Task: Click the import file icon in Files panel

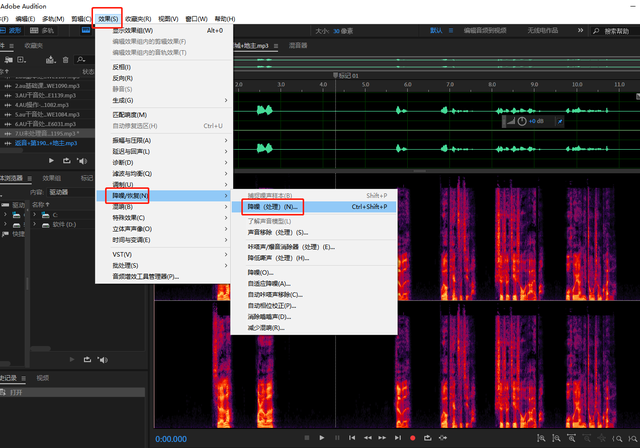Action: [x=51, y=60]
